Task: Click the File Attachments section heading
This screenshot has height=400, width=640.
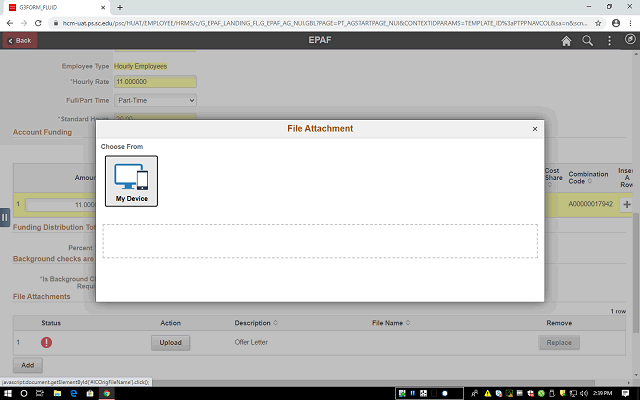Action: [x=41, y=297]
